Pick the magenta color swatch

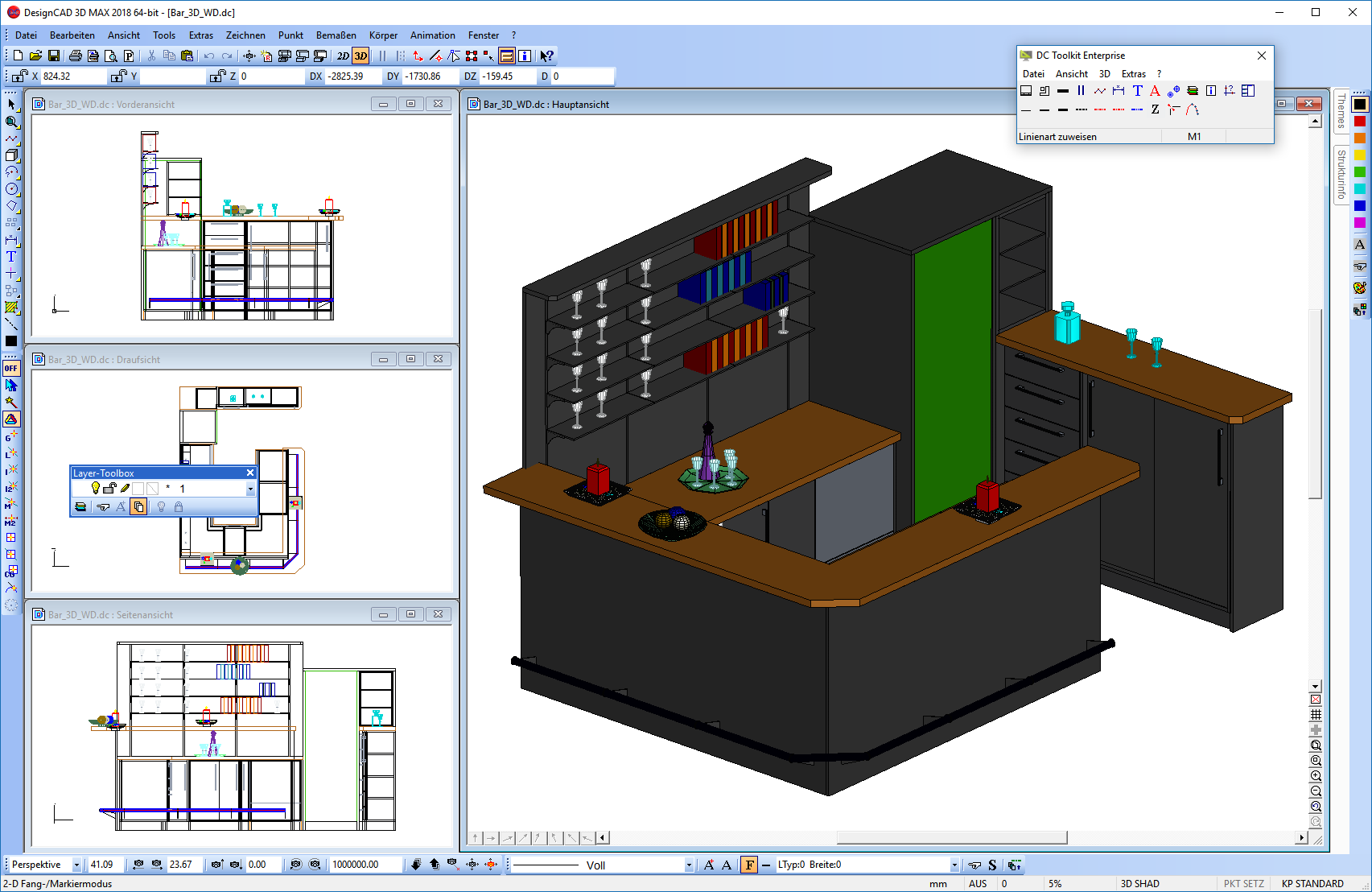(x=1360, y=222)
